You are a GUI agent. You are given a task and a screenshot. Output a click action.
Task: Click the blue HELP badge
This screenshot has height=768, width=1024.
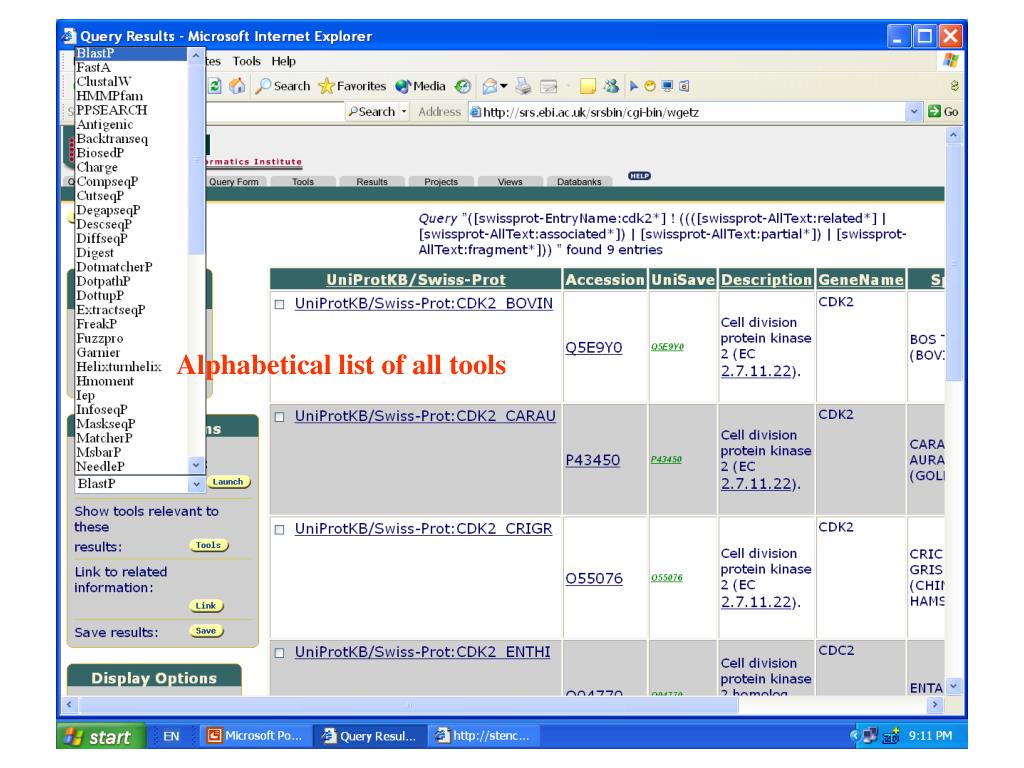639,176
